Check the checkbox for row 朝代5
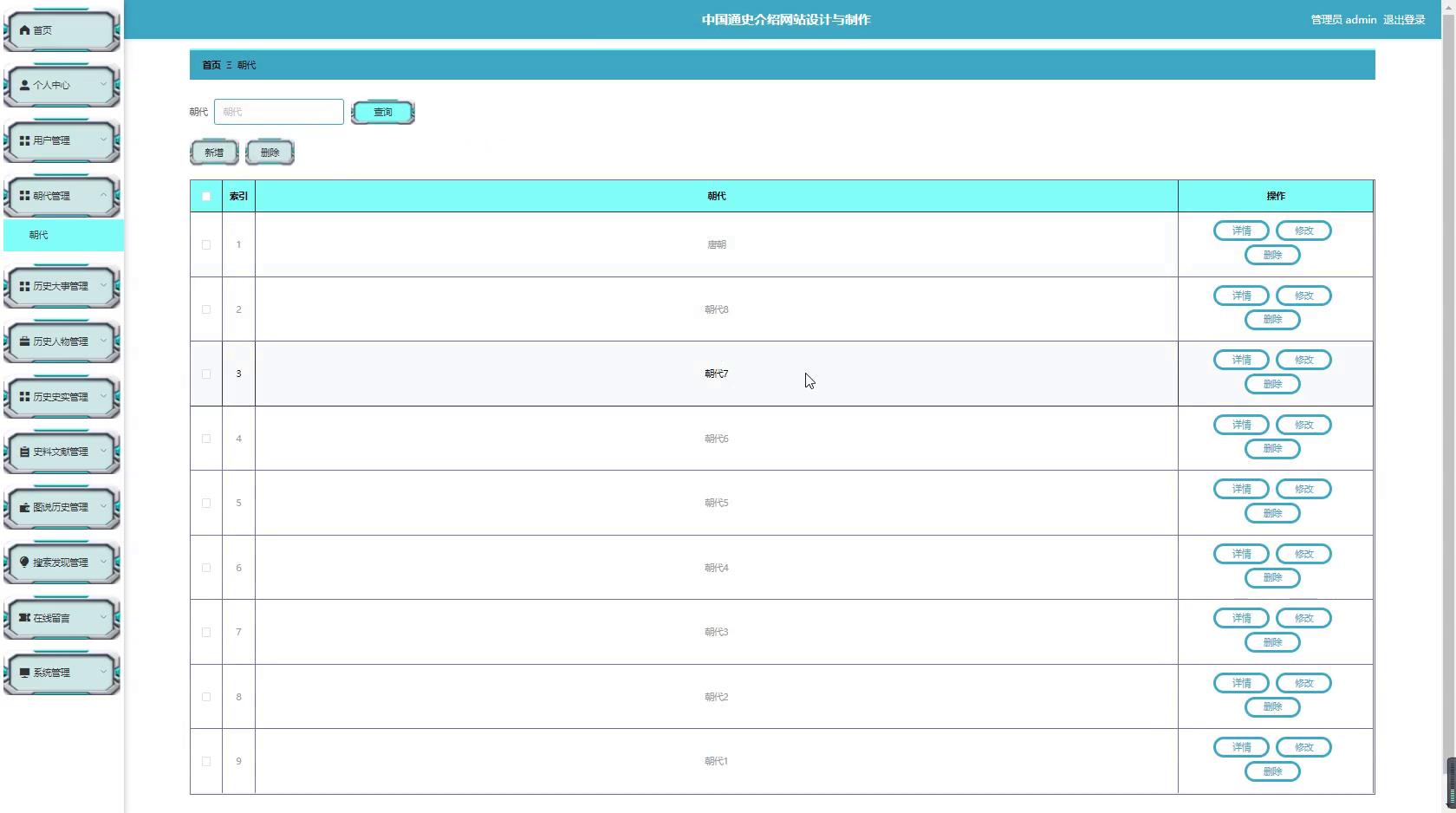The height and width of the screenshot is (813, 1456). (x=206, y=503)
